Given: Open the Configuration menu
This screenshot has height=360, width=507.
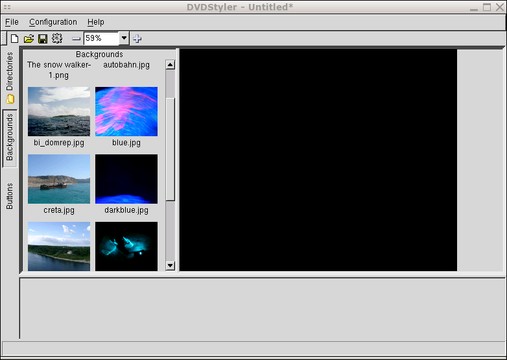Looking at the screenshot, I should [53, 22].
